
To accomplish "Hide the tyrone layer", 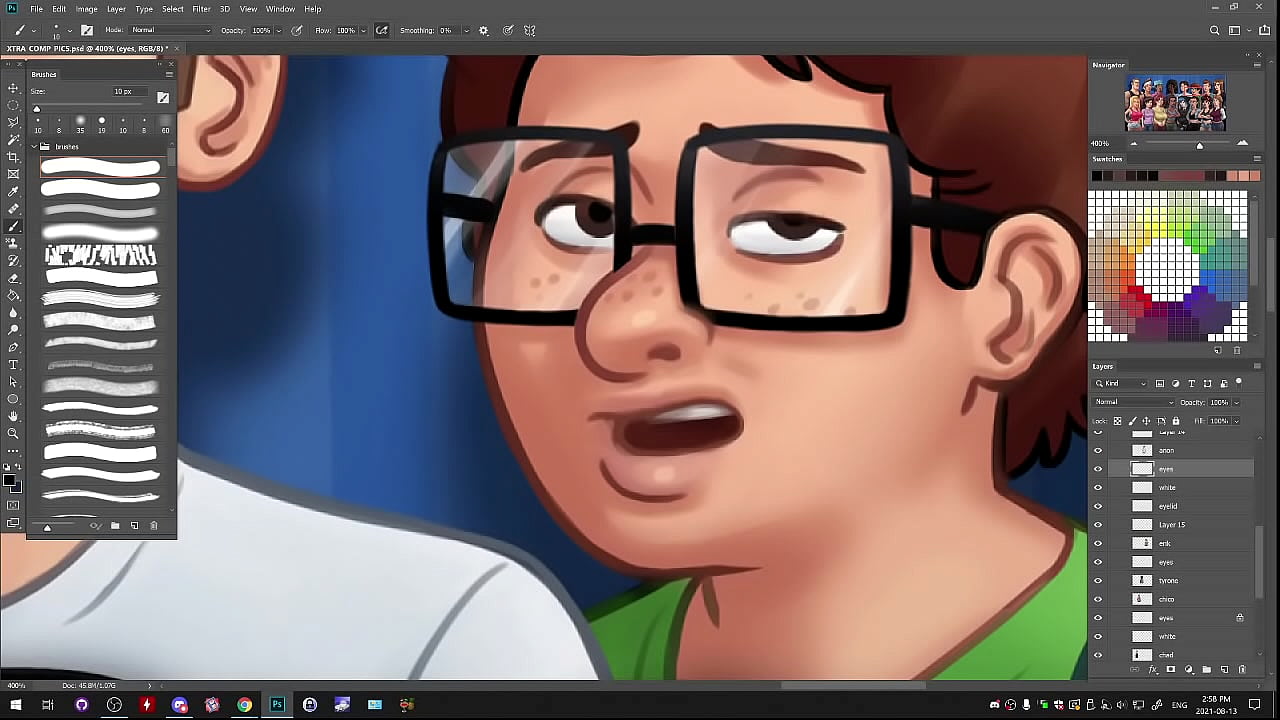I will click(x=1098, y=580).
